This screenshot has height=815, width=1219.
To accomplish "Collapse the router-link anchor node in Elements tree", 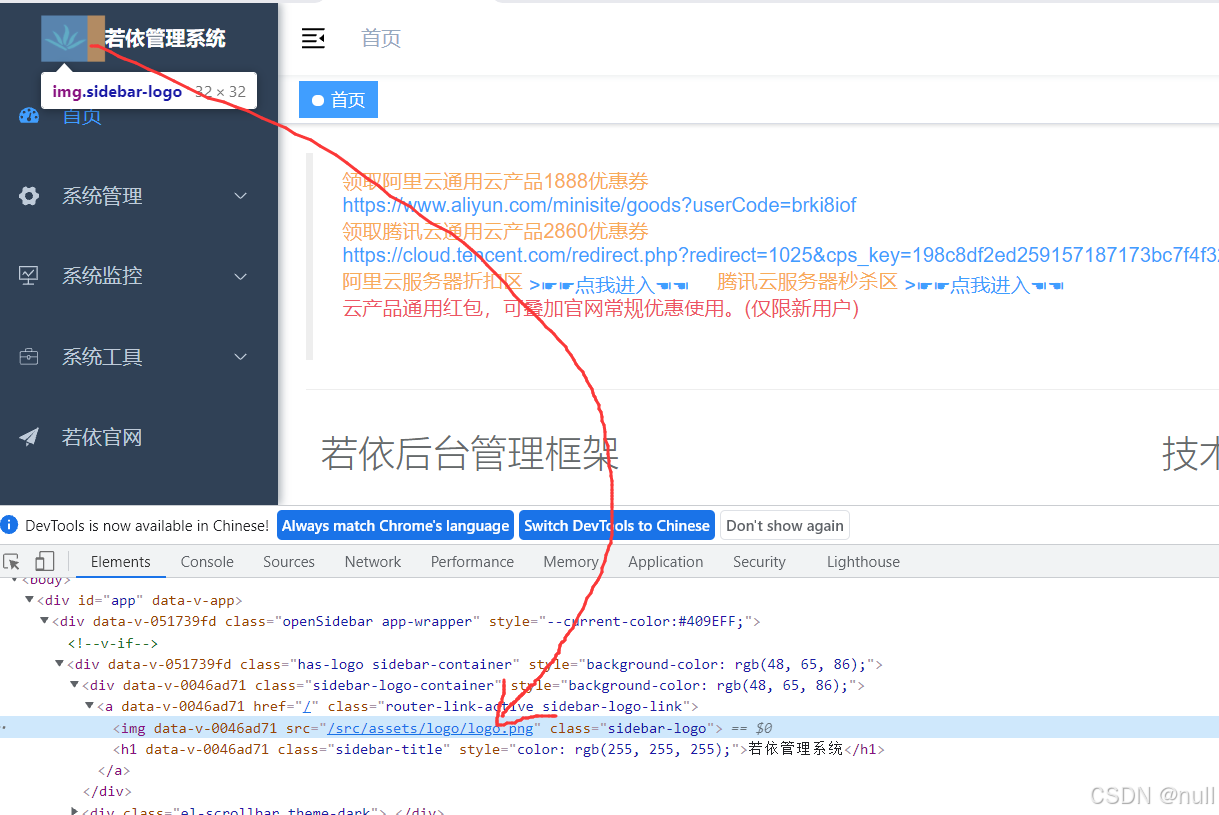I will coord(89,706).
